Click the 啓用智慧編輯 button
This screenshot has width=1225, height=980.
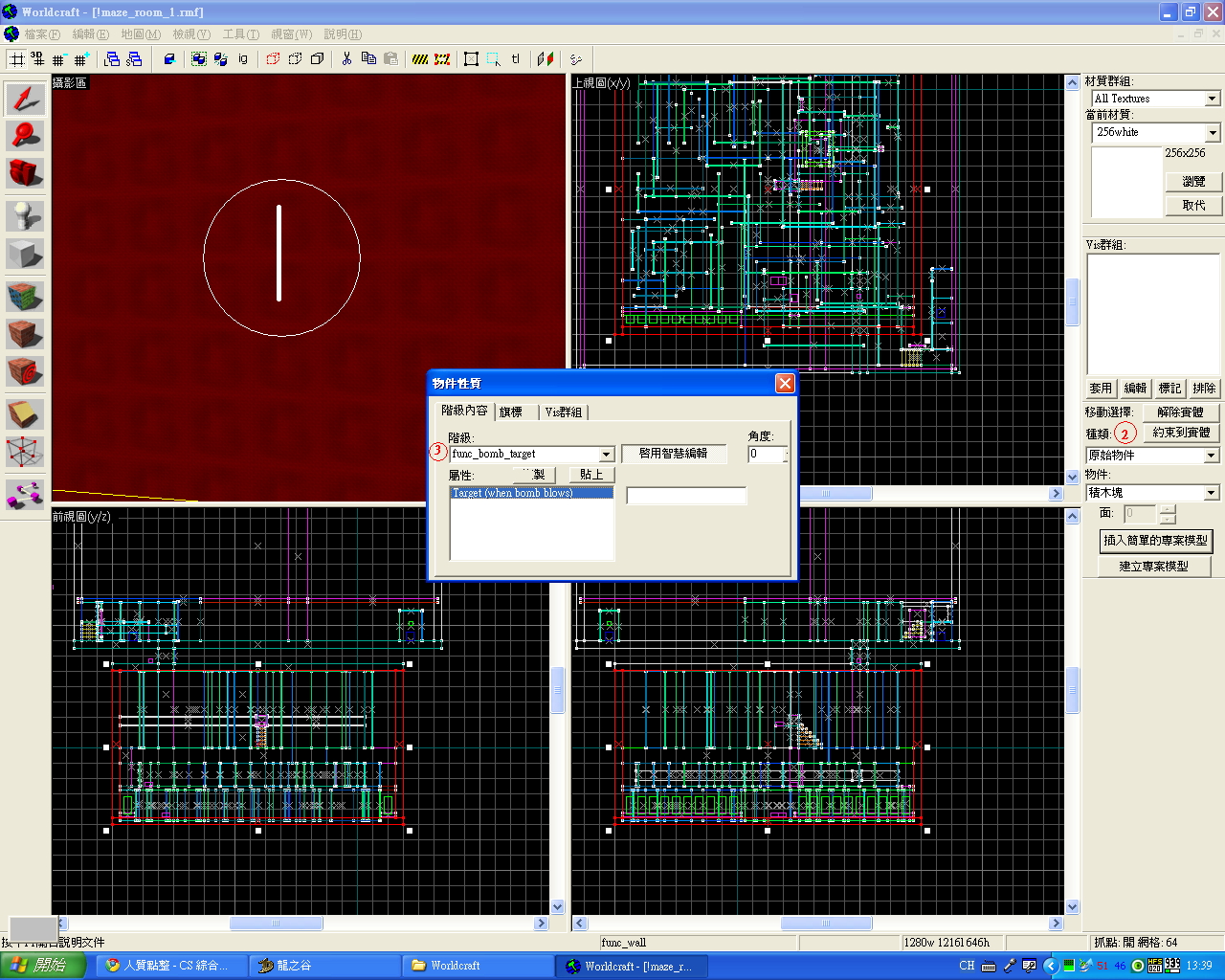click(674, 454)
